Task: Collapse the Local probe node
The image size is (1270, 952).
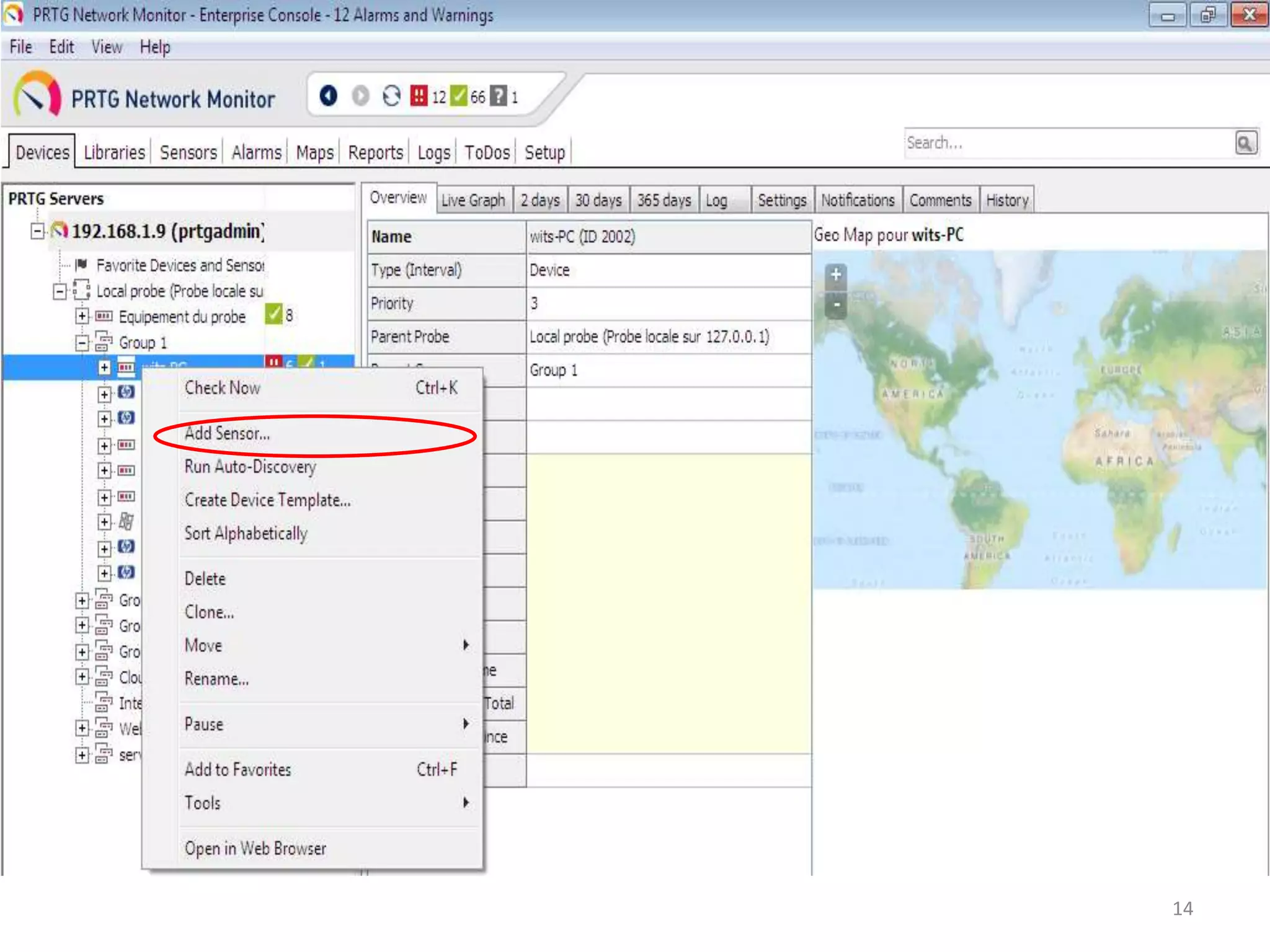Action: pos(60,291)
